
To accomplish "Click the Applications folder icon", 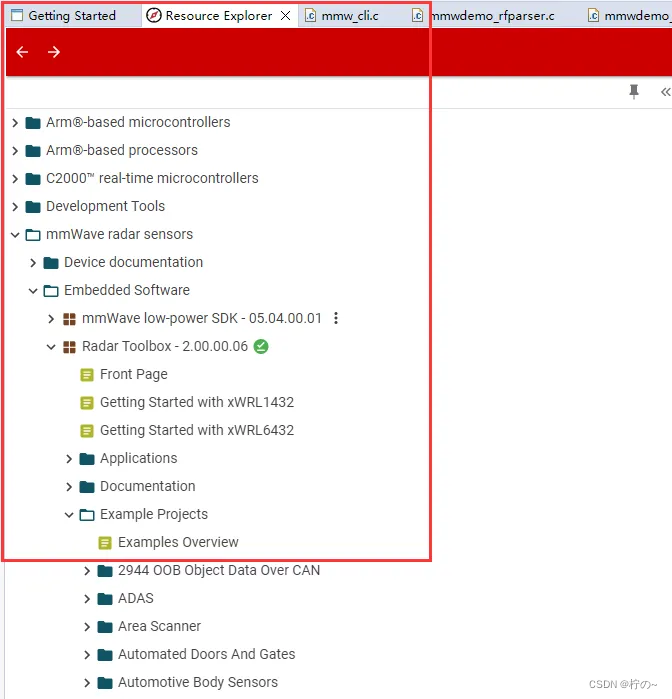I will (87, 459).
